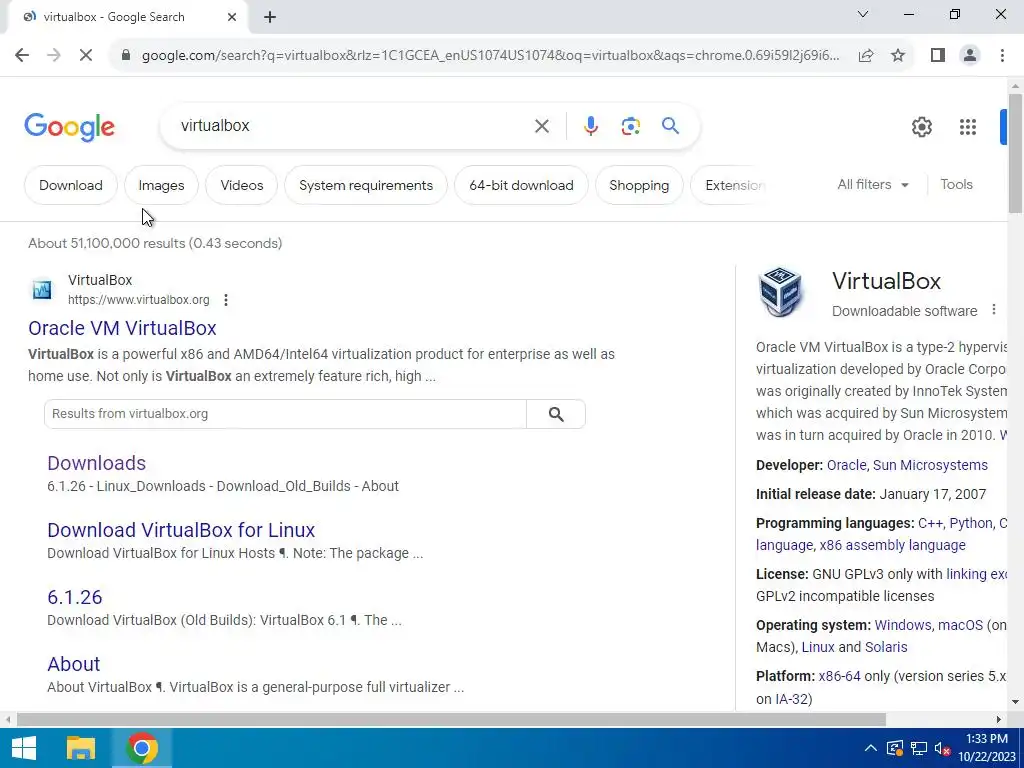The image size is (1024, 768).
Task: Close the virtualbox Google Search tab
Action: [232, 18]
